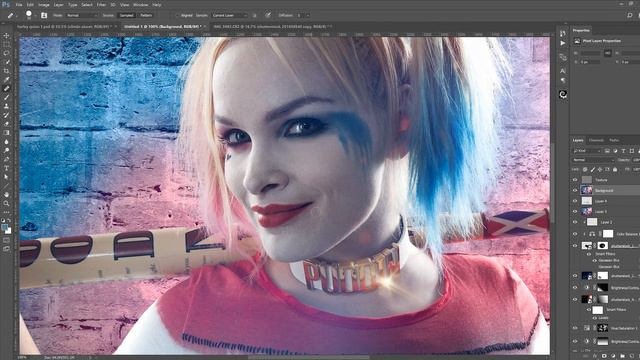Screen dimensions: 640x360
Task: Set Source to Pattern
Action: click(146, 15)
